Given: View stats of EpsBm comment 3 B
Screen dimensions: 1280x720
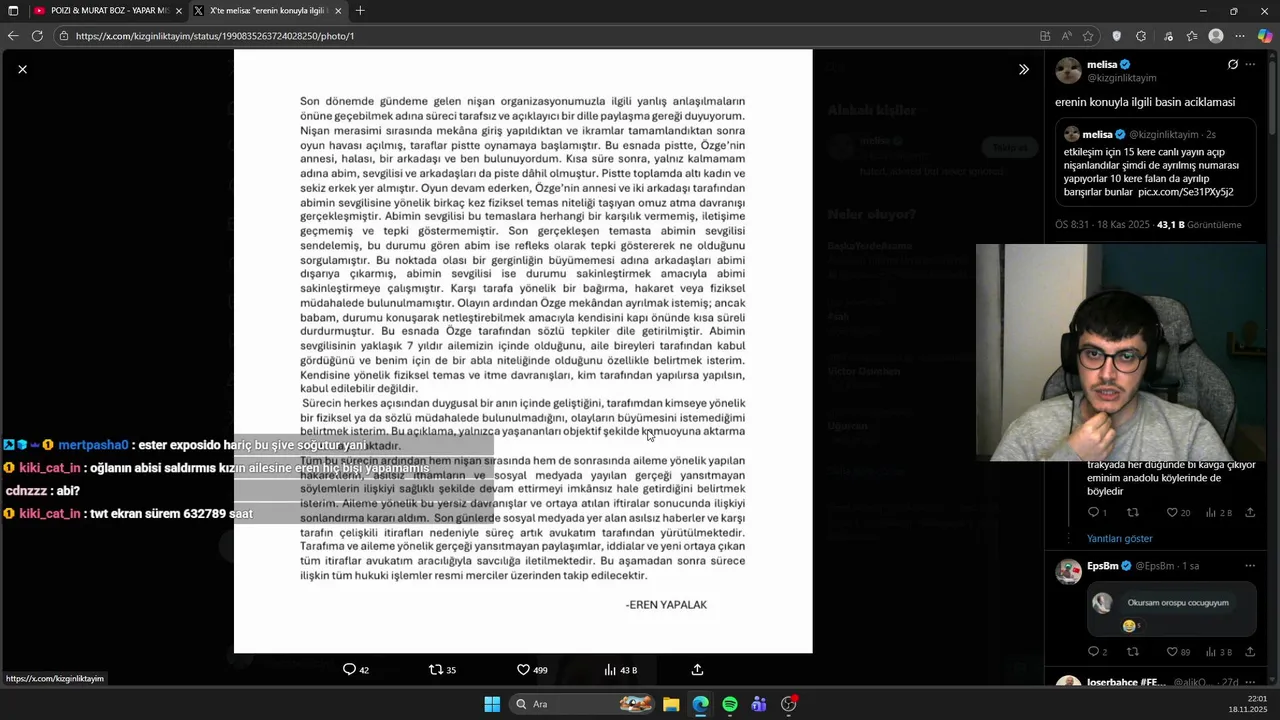Looking at the screenshot, I should click(1218, 652).
